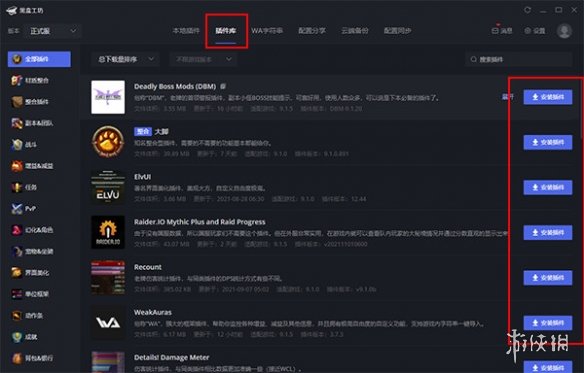The height and width of the screenshot is (373, 584).
Task: Click the expand link on the DBM row
Action: (x=507, y=97)
